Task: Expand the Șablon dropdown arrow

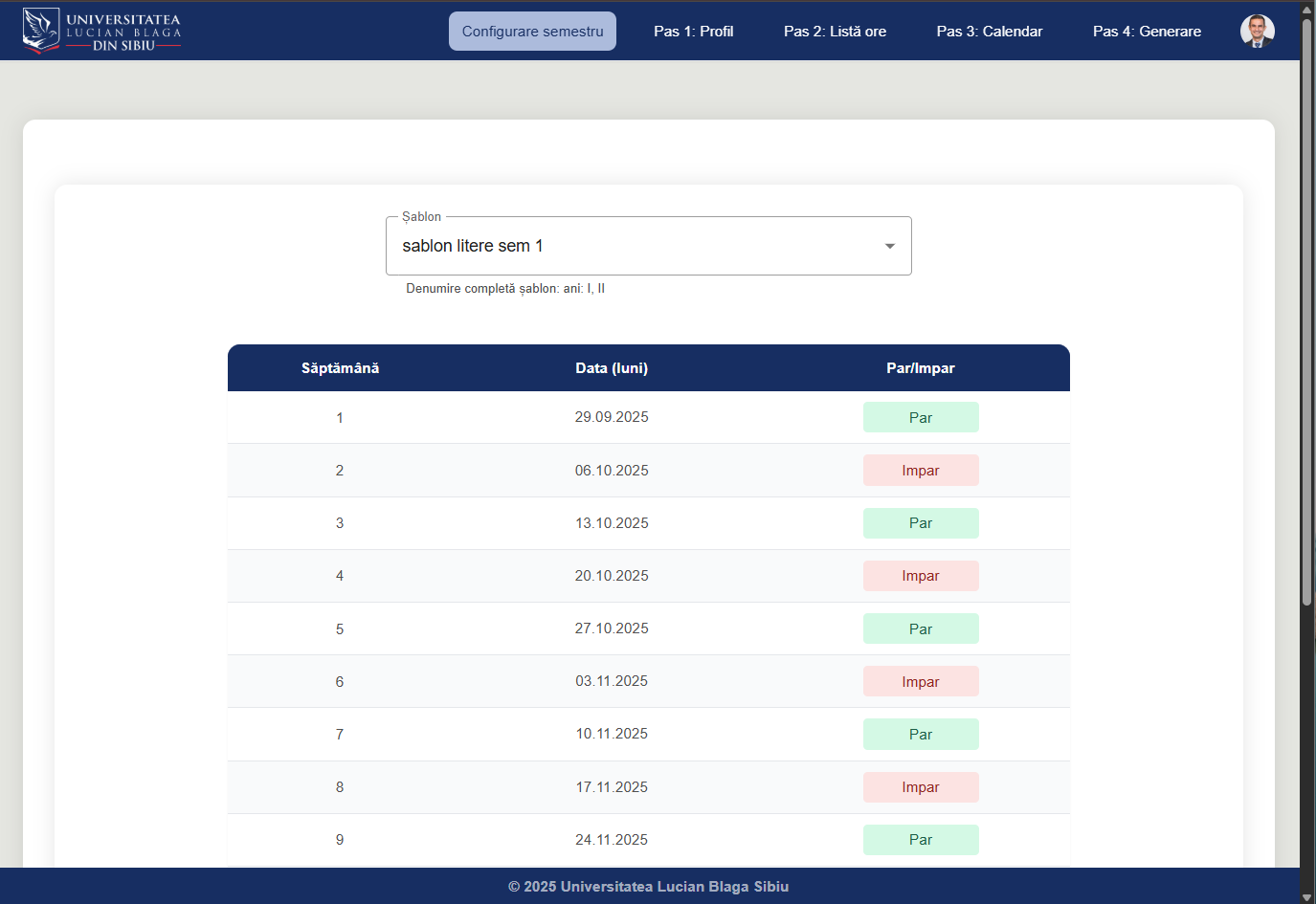Action: [890, 246]
